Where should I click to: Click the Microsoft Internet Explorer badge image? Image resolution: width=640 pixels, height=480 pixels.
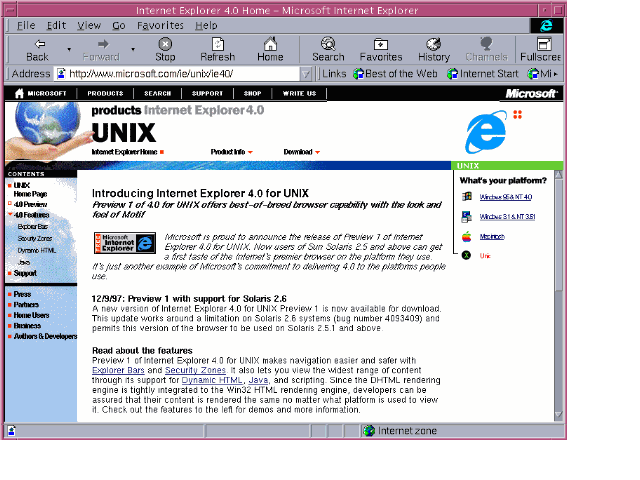(x=125, y=243)
